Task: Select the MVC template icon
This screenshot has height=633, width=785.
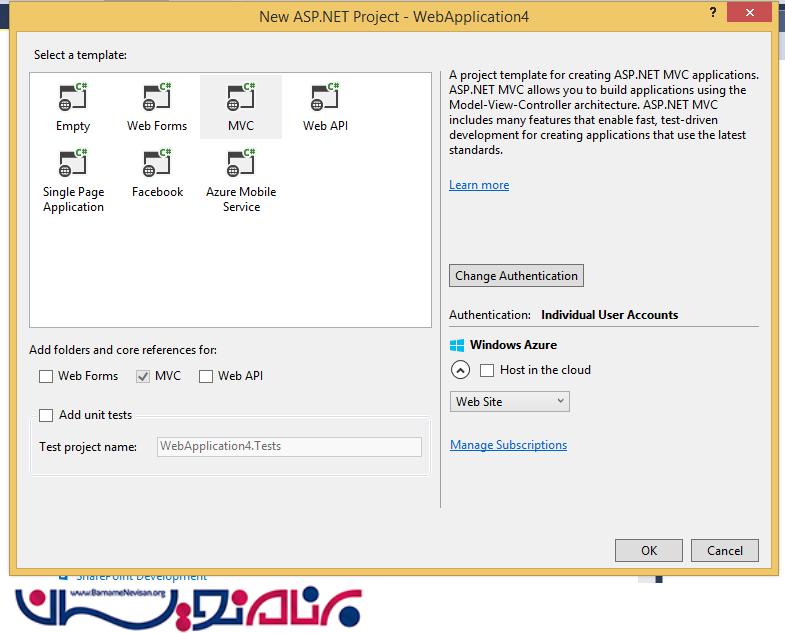Action: pyautogui.click(x=241, y=107)
